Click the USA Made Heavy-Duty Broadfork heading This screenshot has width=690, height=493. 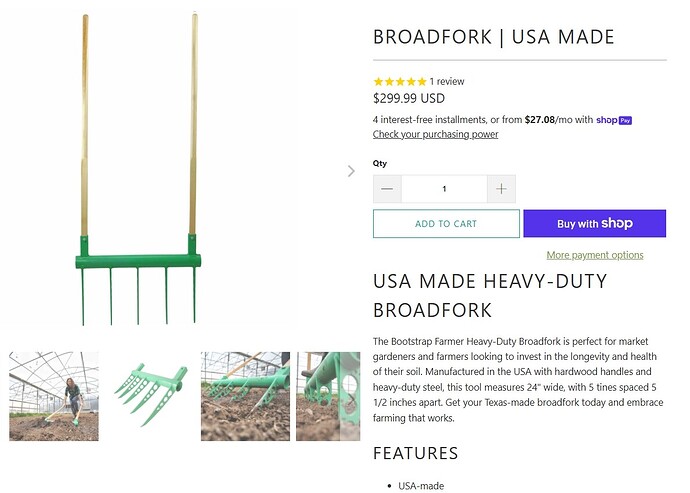click(x=490, y=295)
